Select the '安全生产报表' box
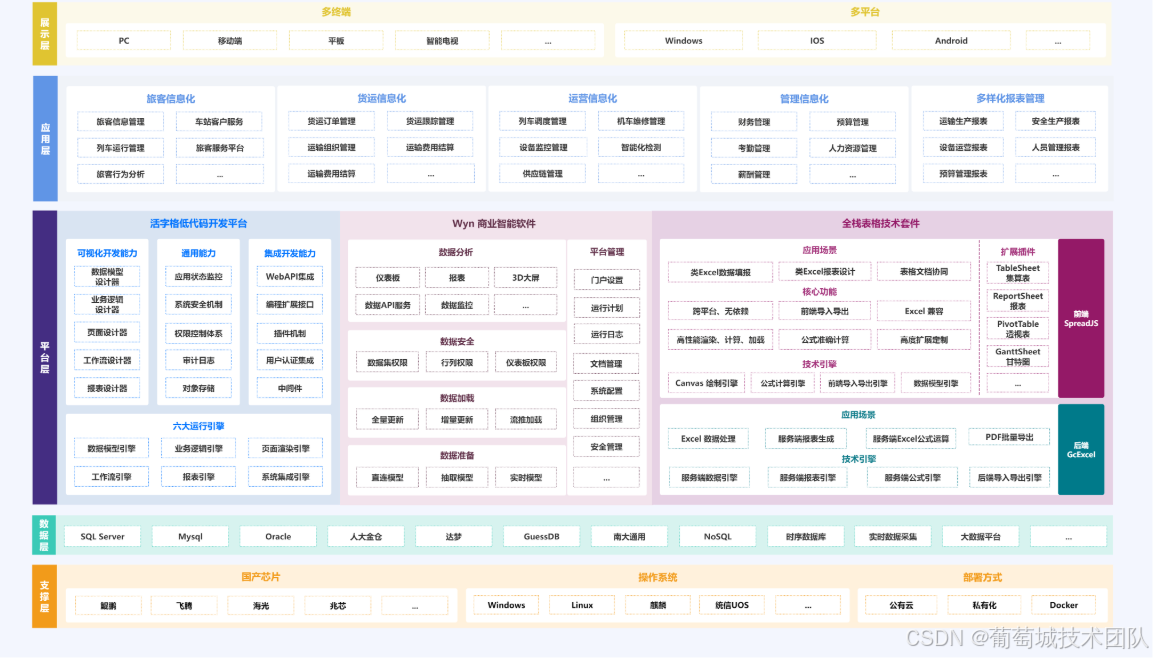The image size is (1153, 658). (1055, 121)
